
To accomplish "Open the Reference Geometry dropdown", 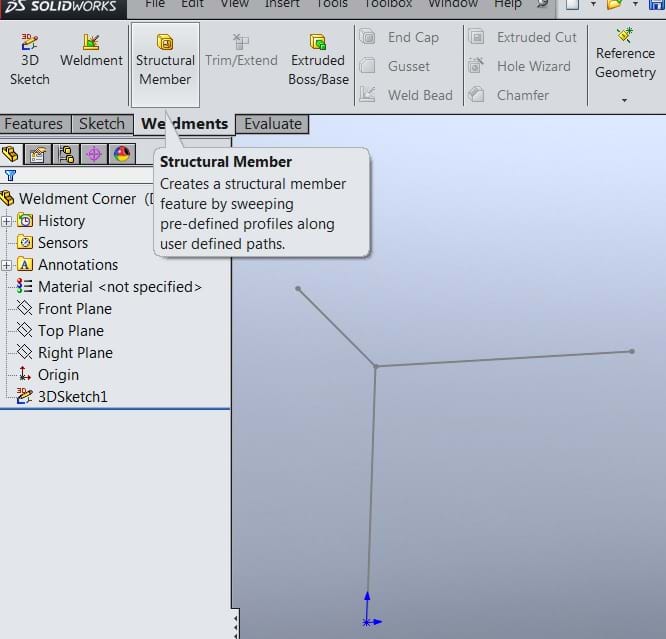I will (x=625, y=99).
